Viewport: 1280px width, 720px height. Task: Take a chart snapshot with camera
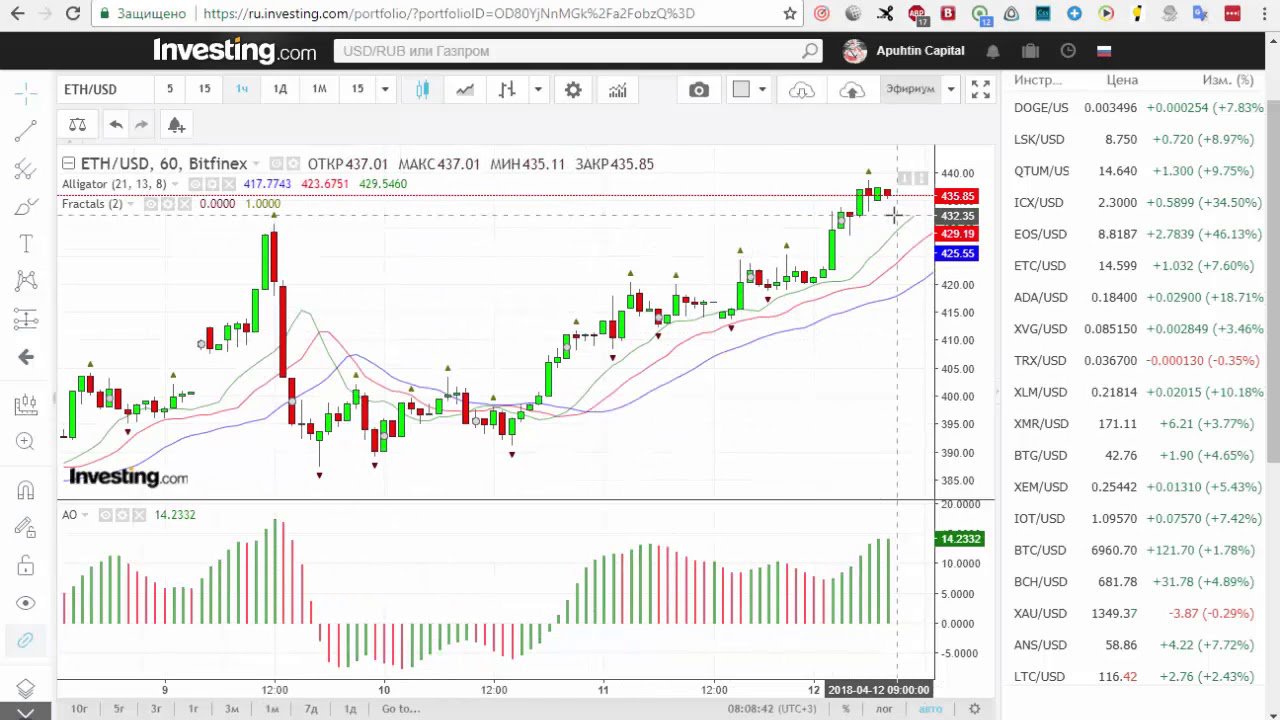tap(699, 89)
